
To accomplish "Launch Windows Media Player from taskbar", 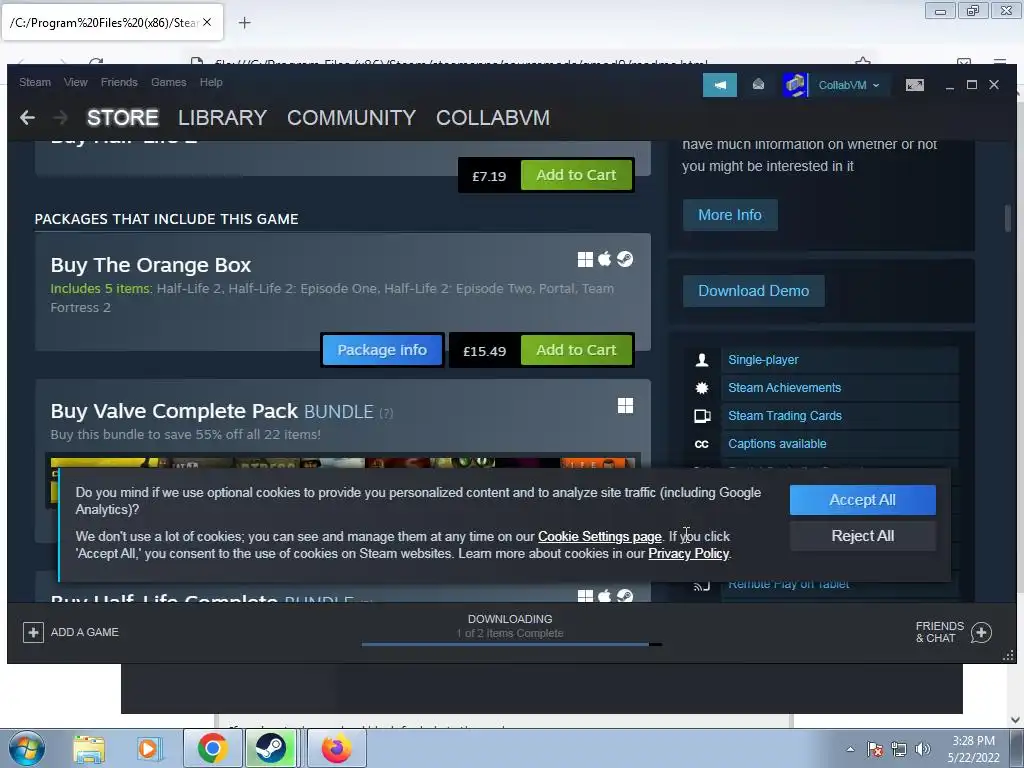I will point(148,748).
